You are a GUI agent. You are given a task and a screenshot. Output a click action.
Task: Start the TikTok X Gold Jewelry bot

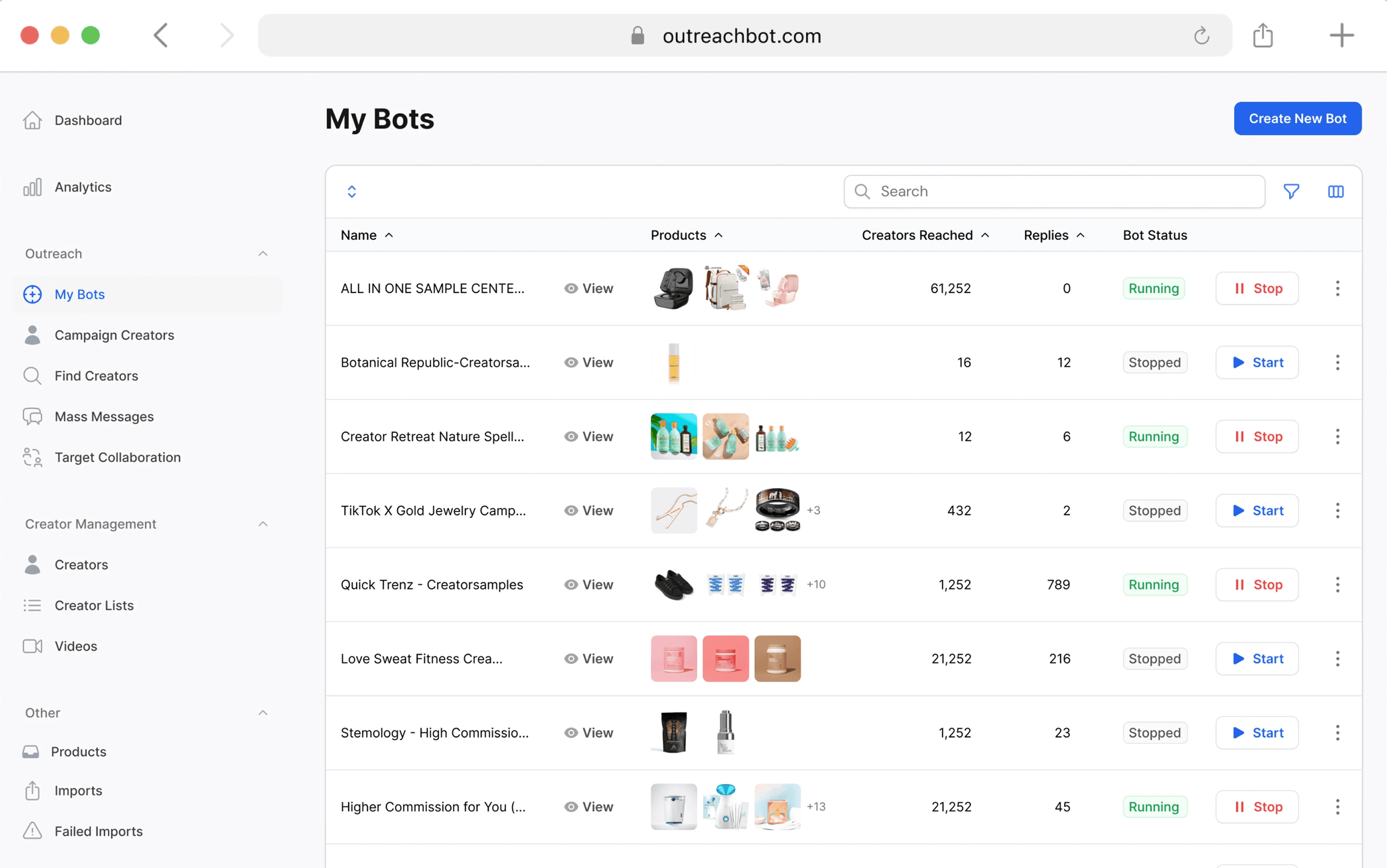click(1257, 510)
